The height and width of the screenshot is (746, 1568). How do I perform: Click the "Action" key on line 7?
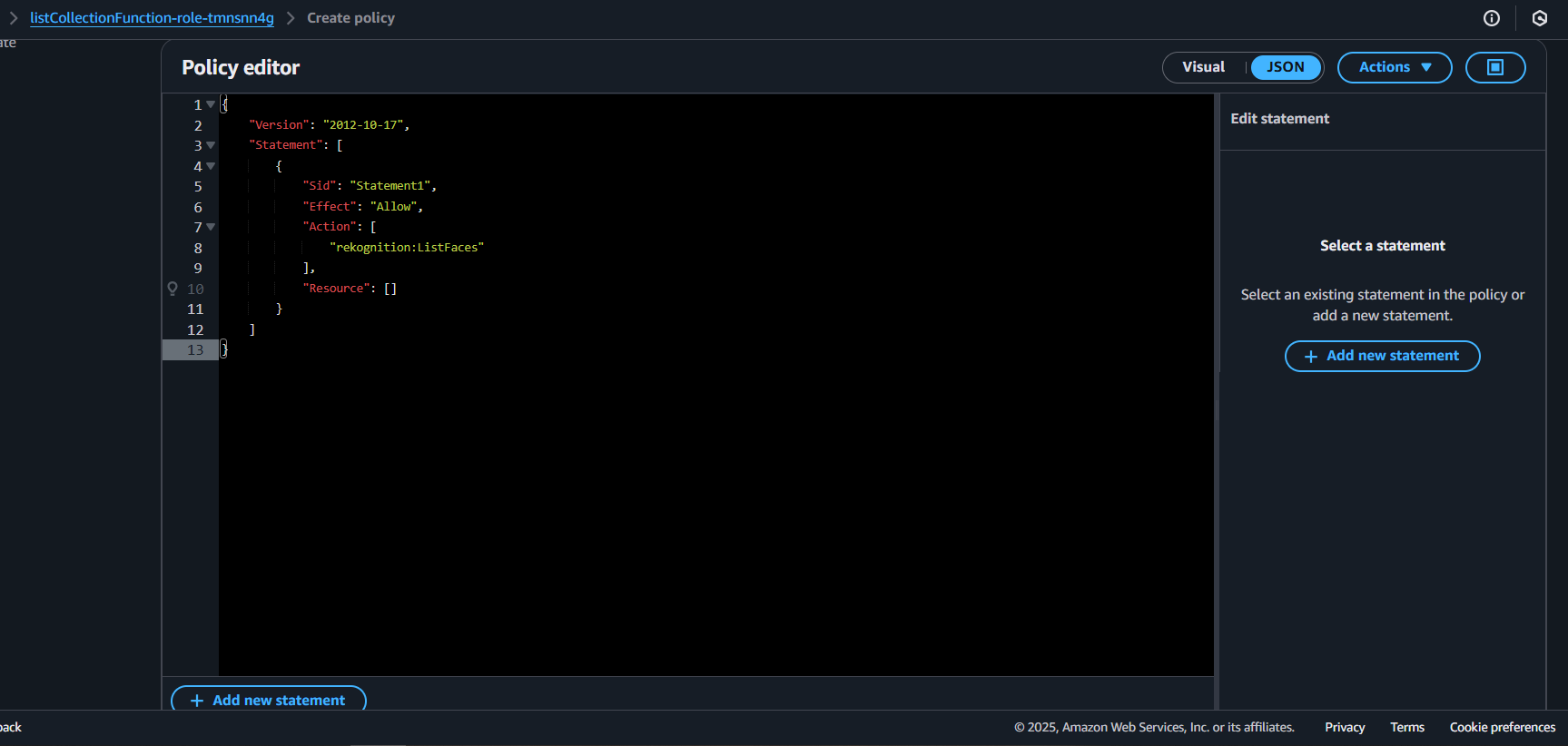(x=329, y=226)
